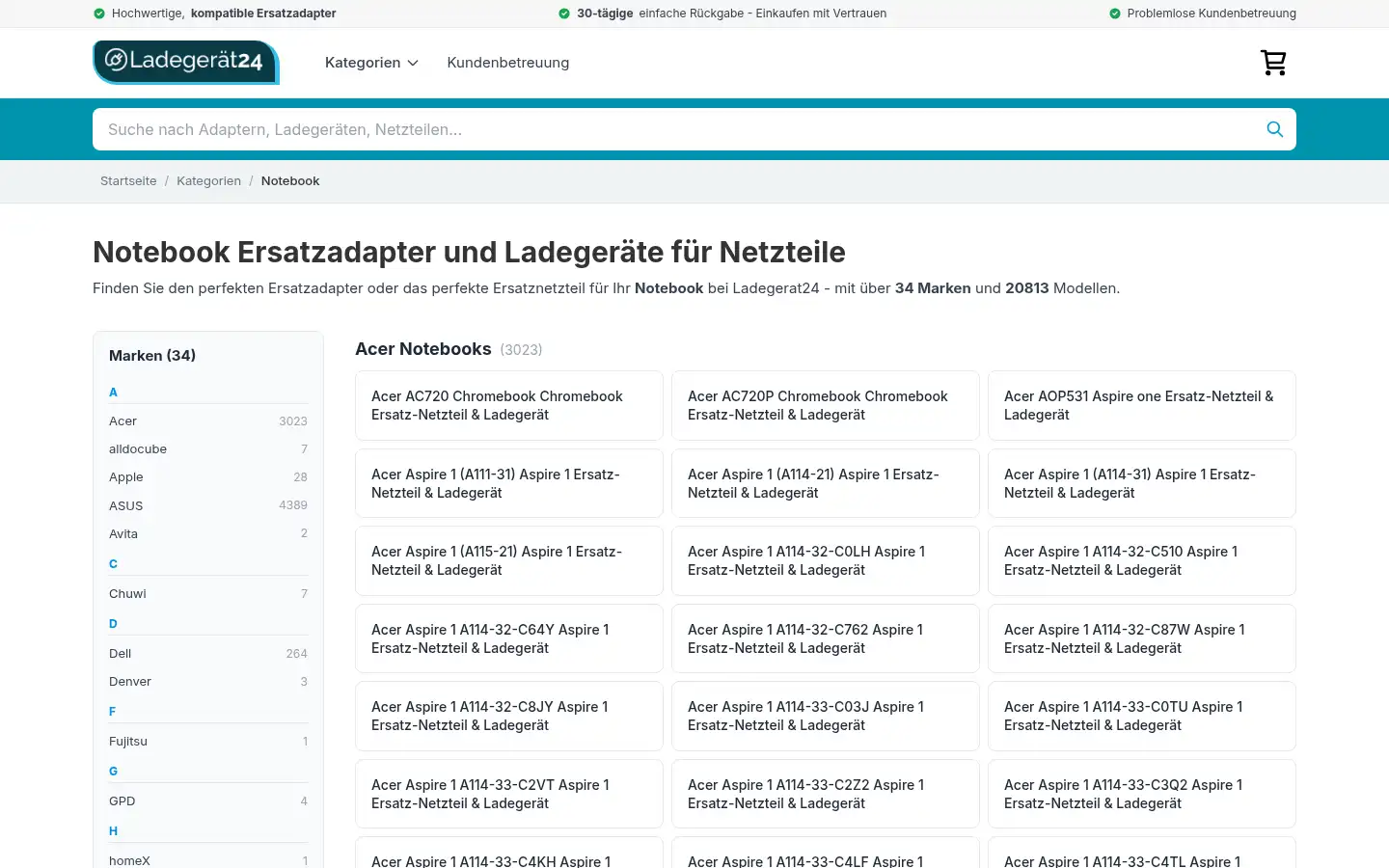Expand the Kategorien dropdown menu
Image resolution: width=1389 pixels, height=868 pixels.
[x=371, y=63]
